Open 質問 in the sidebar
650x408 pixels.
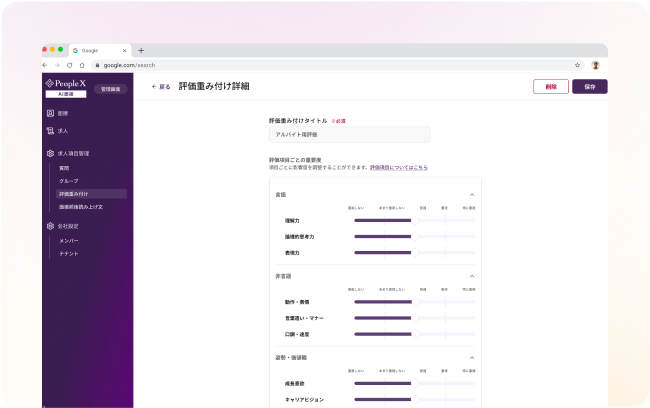pos(64,168)
